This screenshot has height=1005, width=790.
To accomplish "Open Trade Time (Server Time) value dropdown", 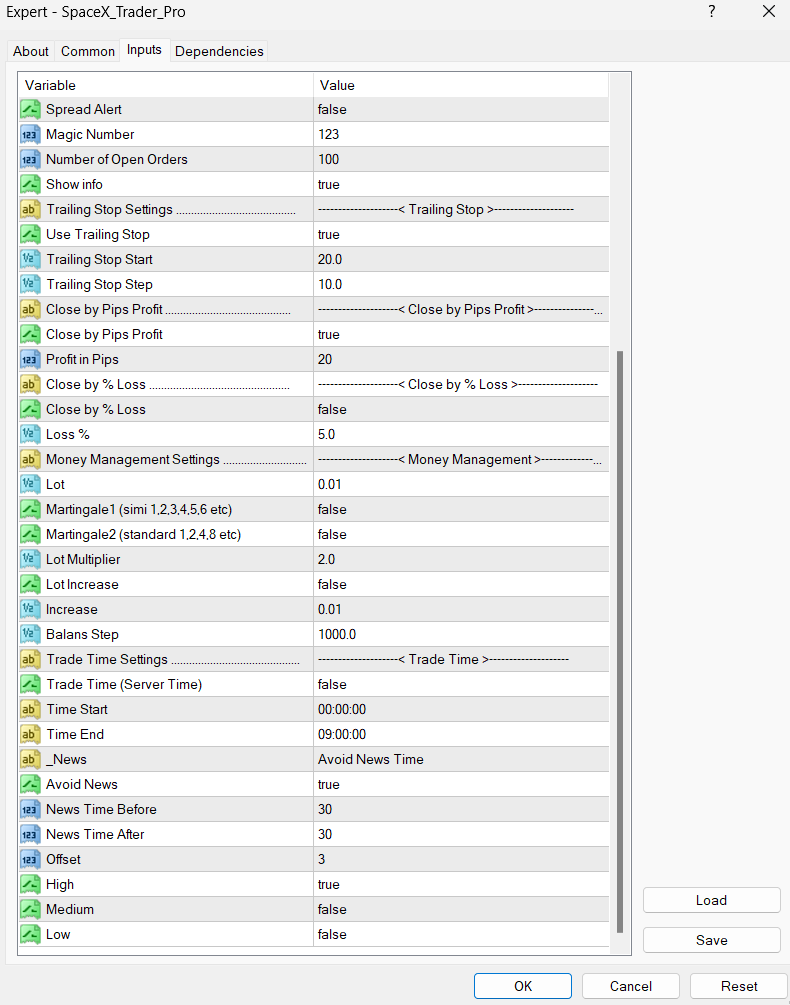I will tap(460, 684).
